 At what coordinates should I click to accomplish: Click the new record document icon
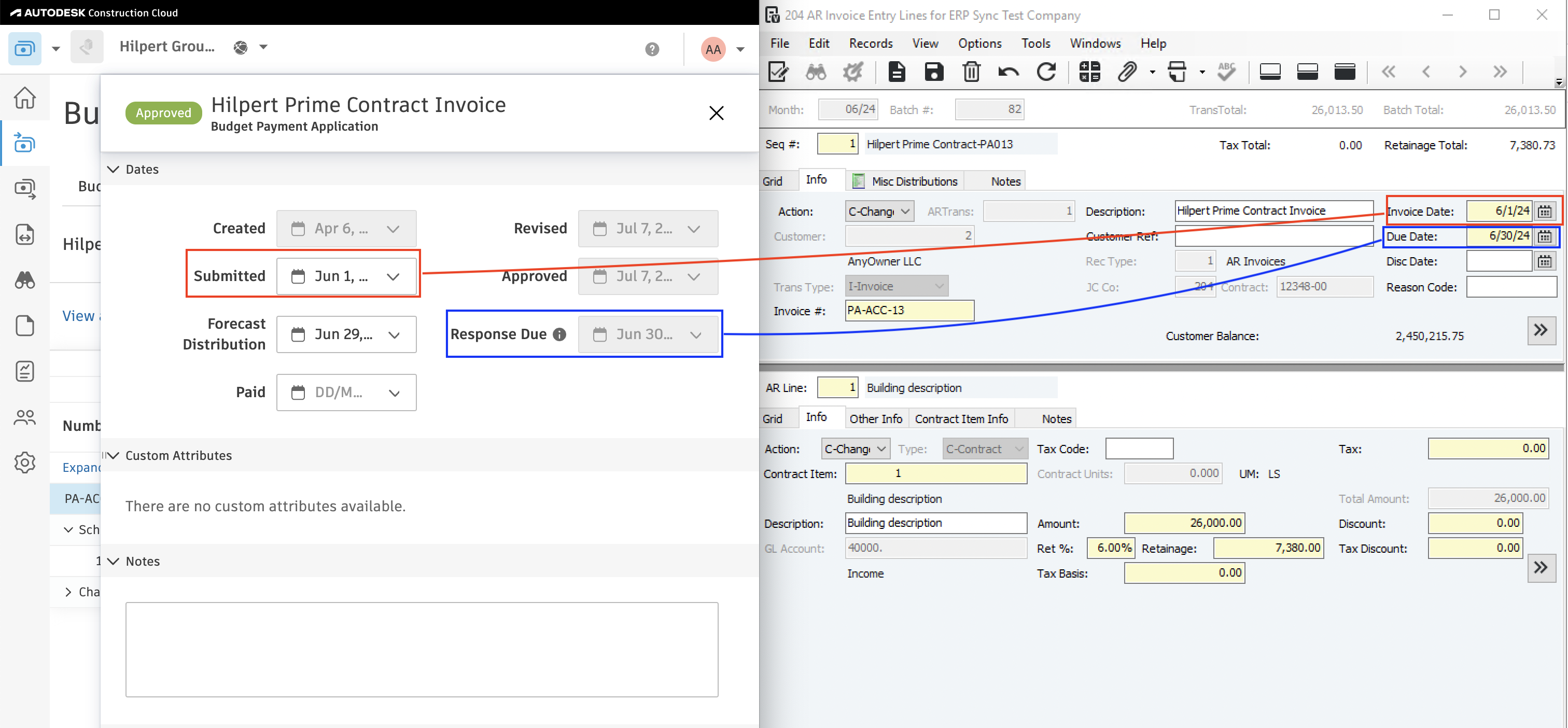(896, 72)
